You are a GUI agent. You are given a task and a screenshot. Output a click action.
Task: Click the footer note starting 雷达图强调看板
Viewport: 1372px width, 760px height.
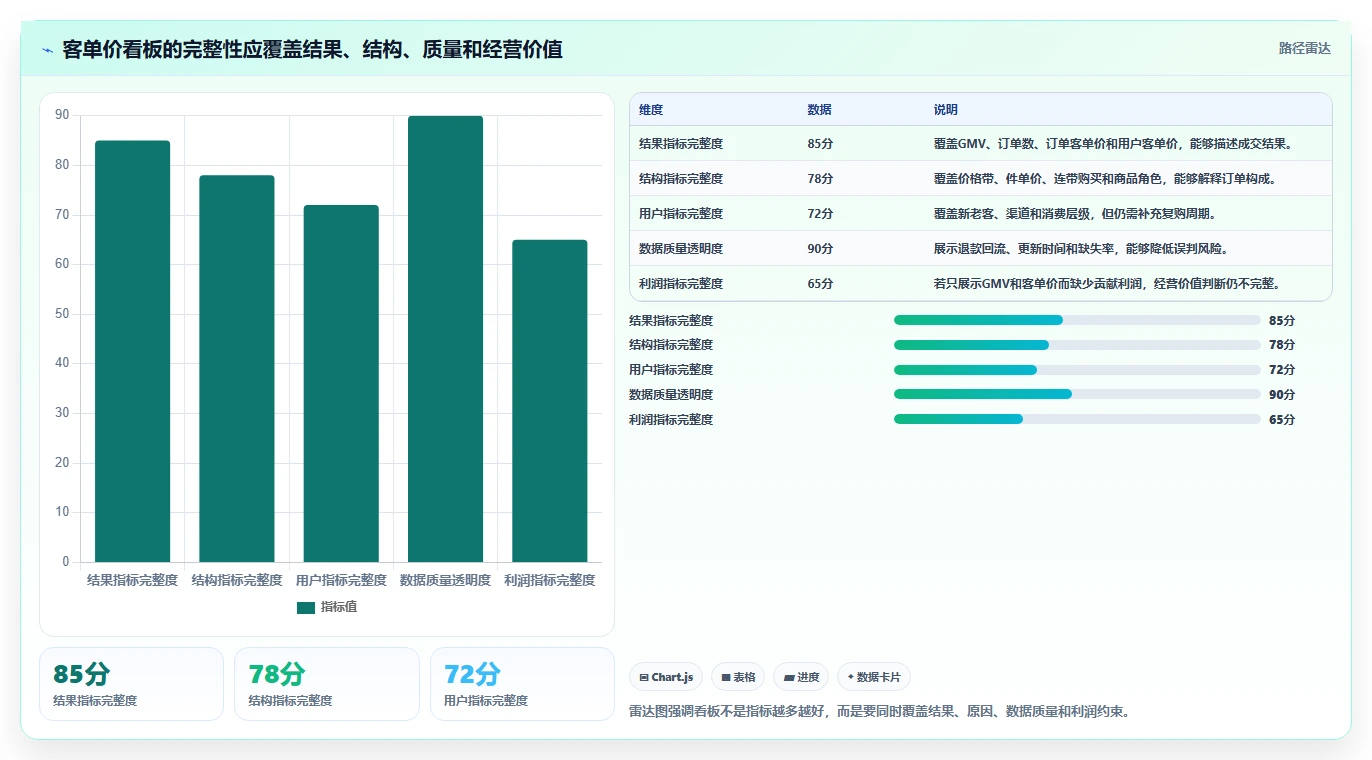pos(879,712)
